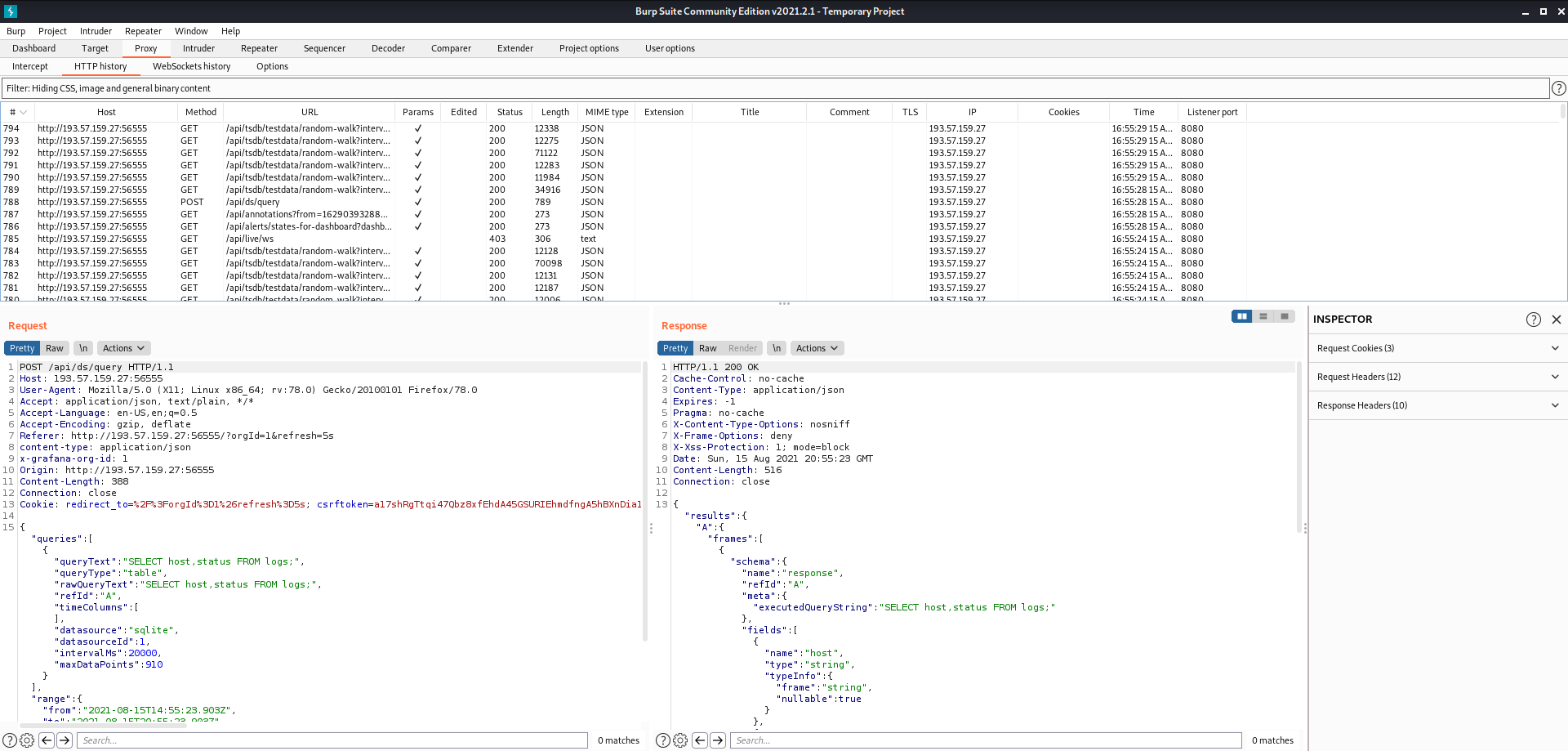
Task: Focus the Request search field
Action: pyautogui.click(x=332, y=740)
